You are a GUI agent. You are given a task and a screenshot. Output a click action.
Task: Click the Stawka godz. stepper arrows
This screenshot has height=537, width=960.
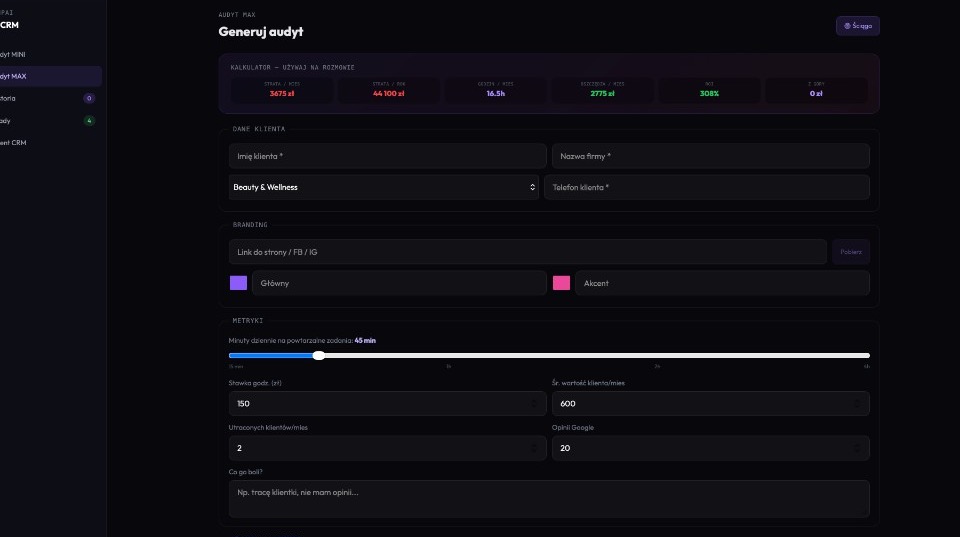(x=533, y=404)
